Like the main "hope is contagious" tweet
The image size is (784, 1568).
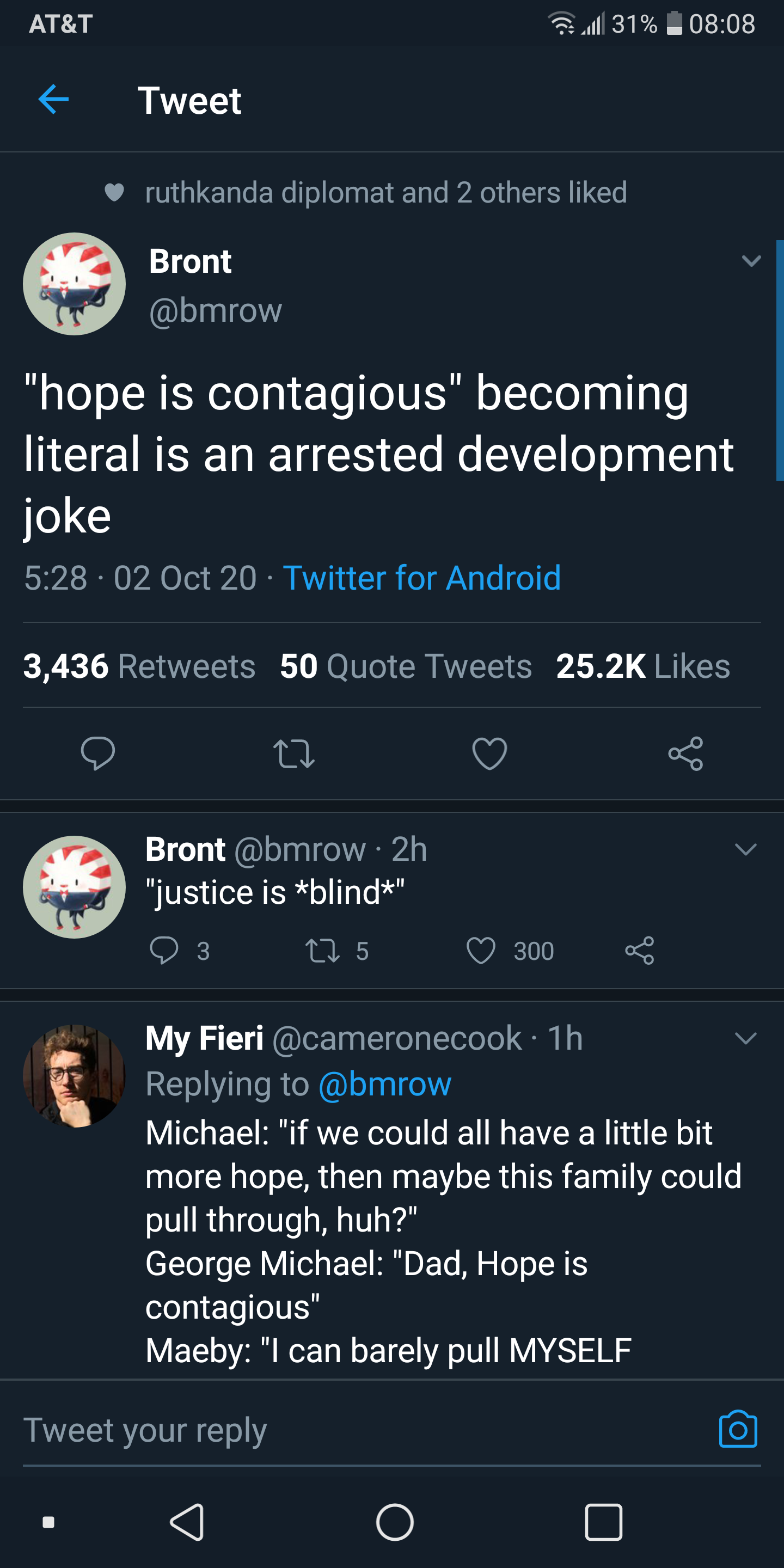click(489, 753)
